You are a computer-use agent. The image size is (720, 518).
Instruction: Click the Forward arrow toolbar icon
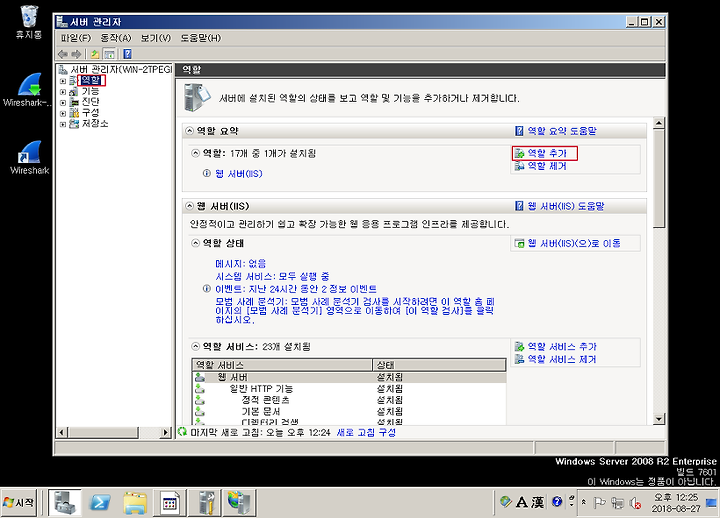(x=76, y=54)
